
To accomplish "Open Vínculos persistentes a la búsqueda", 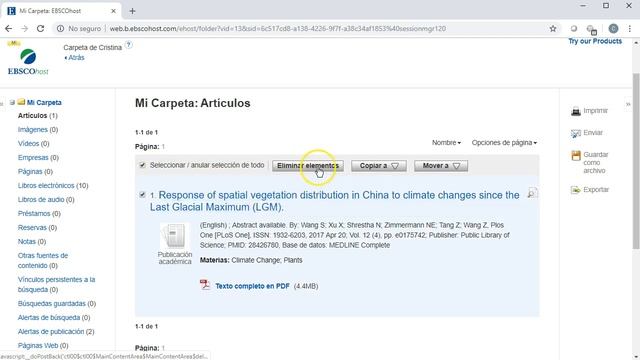I will 56,284.
